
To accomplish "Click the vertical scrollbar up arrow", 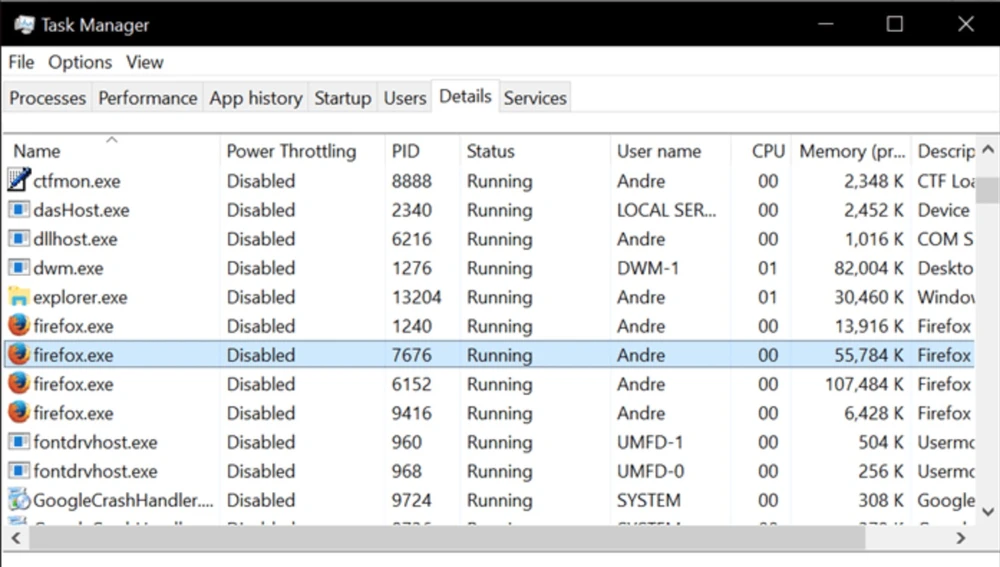I will (x=988, y=150).
